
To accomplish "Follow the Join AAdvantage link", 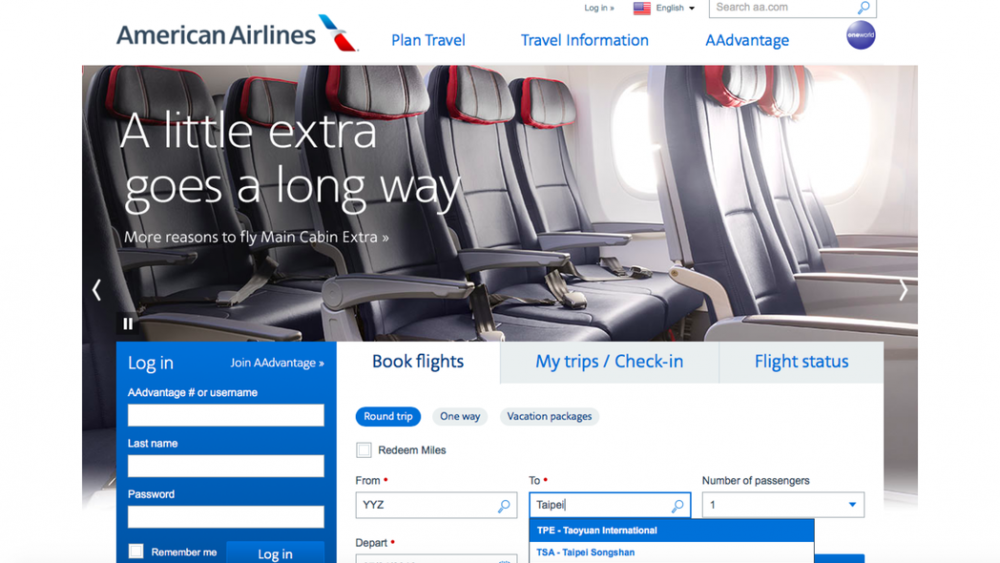I will coord(277,363).
